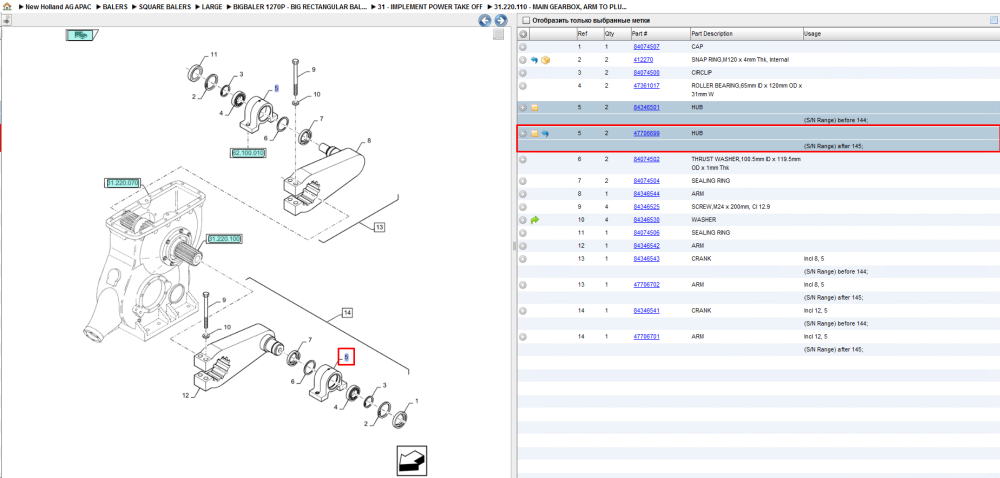Sort by the Part Description column header
Viewport: 1000px width, 478px height.
coord(746,34)
